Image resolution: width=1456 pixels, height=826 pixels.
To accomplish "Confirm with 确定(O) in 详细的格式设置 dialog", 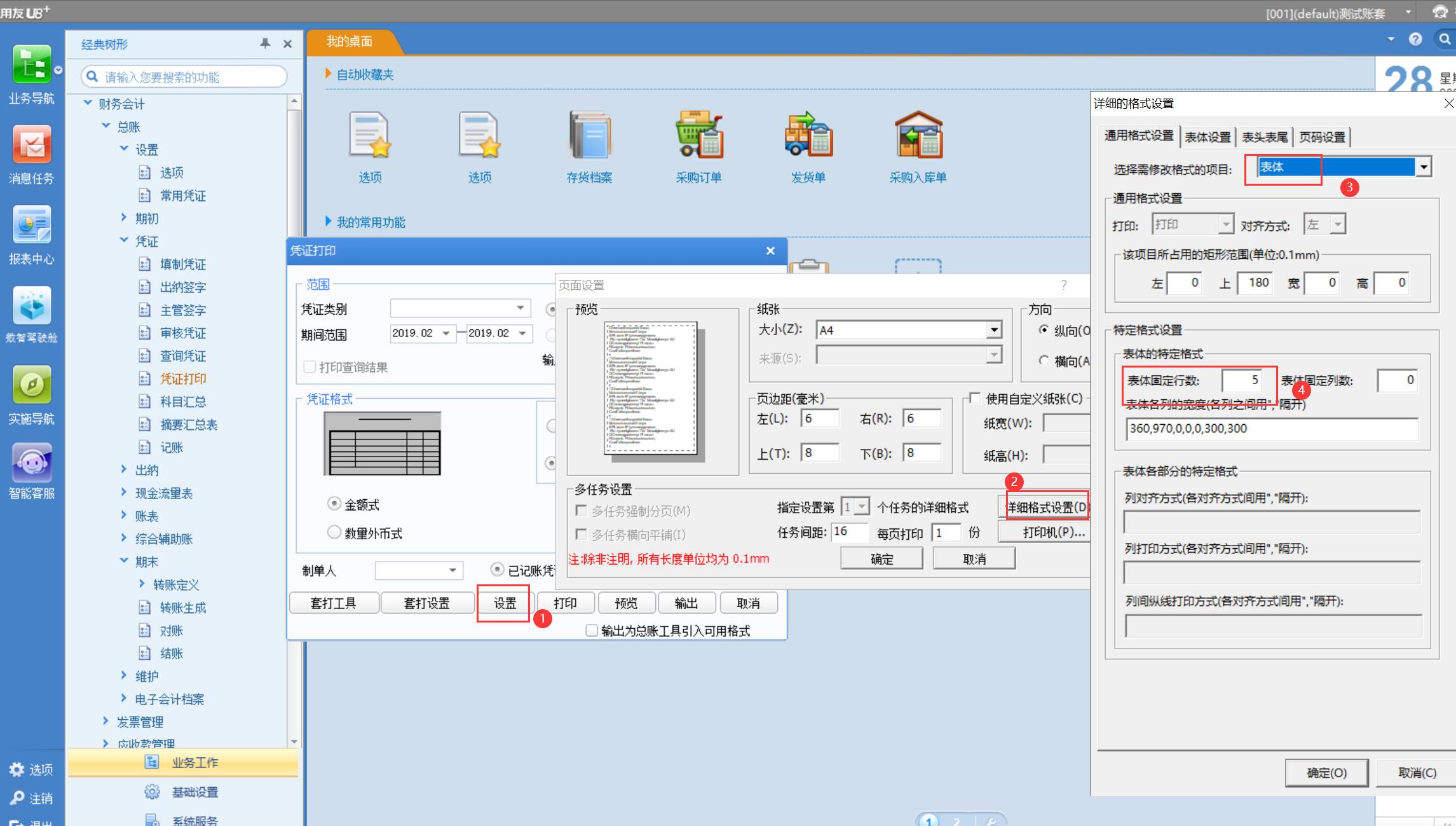I will pos(1326,773).
